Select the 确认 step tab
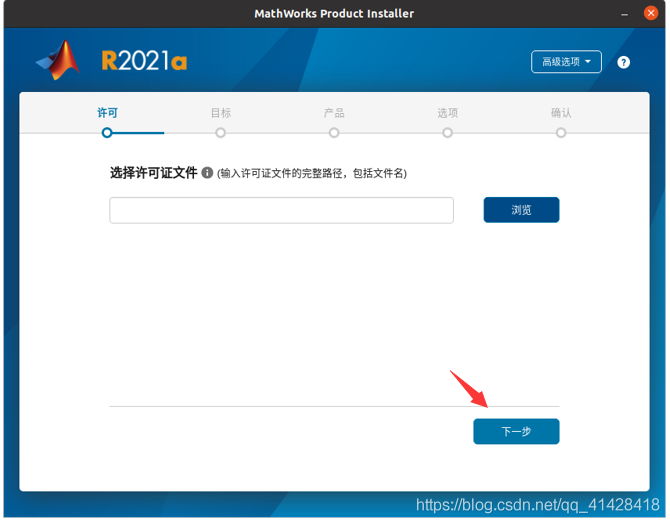The width and height of the screenshot is (670, 524). coord(561,113)
